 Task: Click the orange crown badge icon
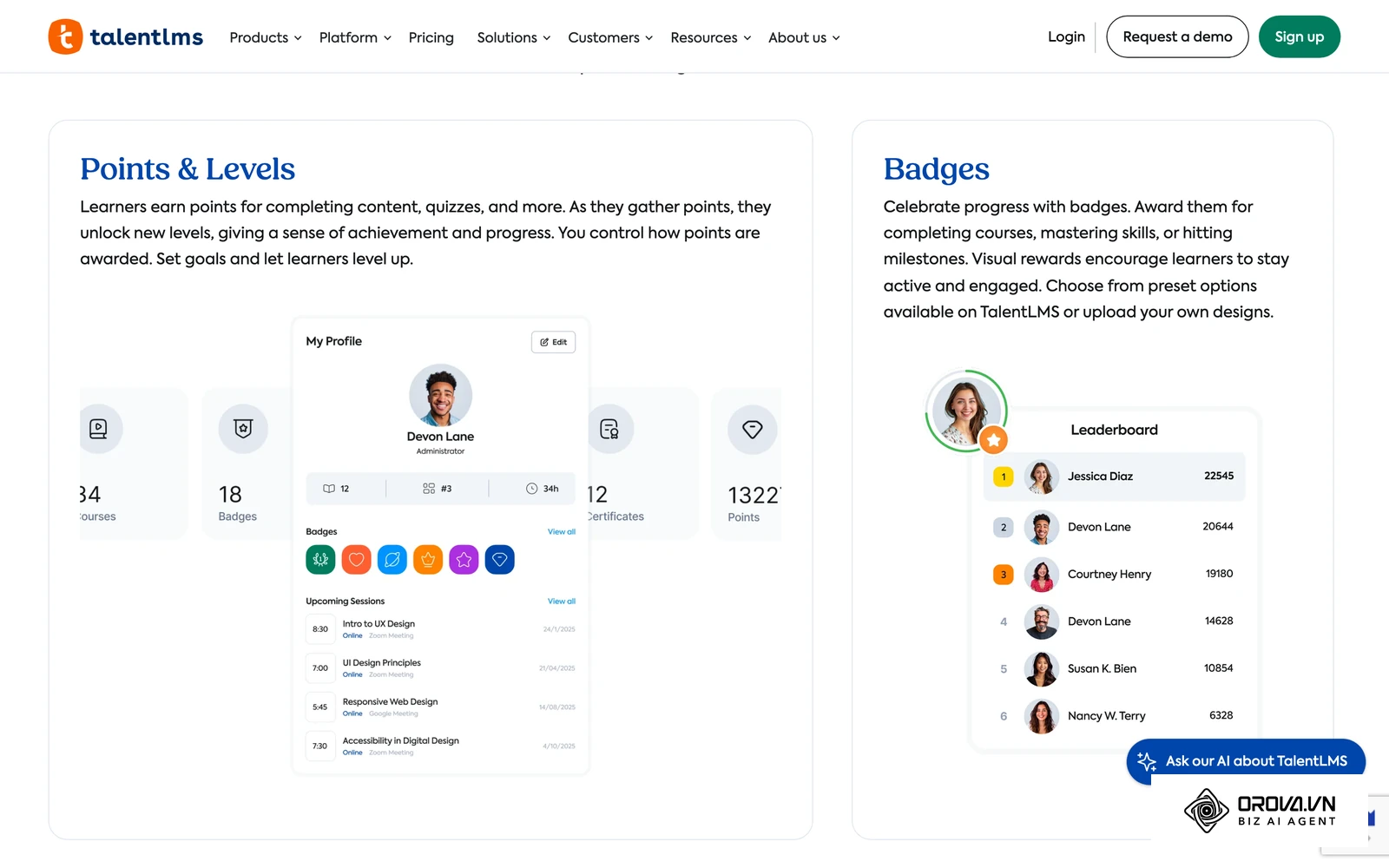coord(428,560)
